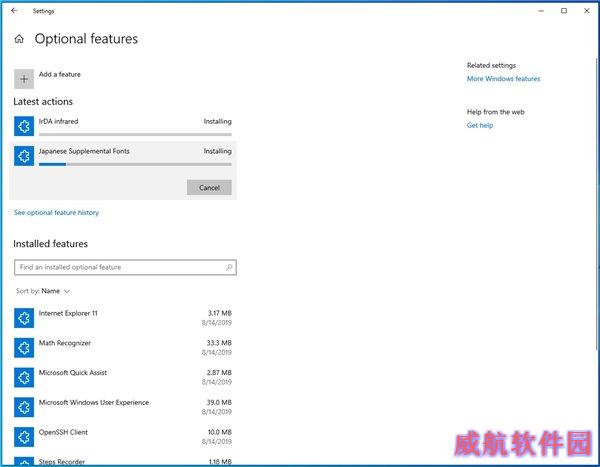Select the Microsoft Quick Assist entry
The width and height of the screenshot is (600, 467).
(x=123, y=377)
